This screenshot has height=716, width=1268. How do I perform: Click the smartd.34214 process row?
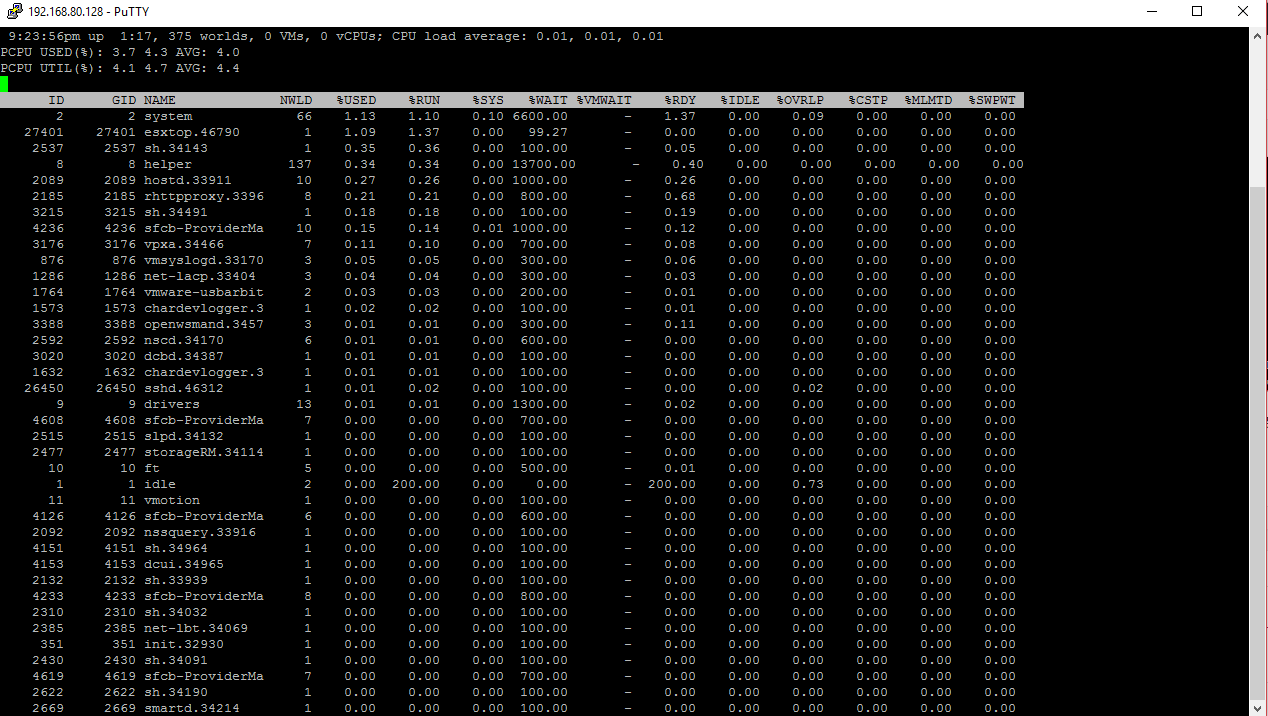(x=512, y=708)
